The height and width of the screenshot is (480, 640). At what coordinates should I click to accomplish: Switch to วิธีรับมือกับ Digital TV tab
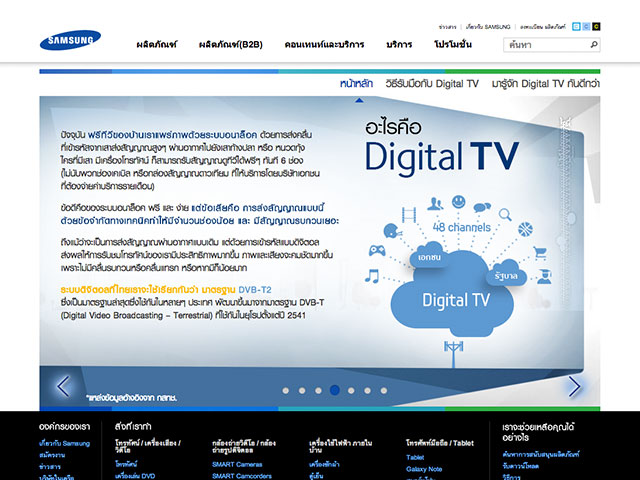pos(432,84)
